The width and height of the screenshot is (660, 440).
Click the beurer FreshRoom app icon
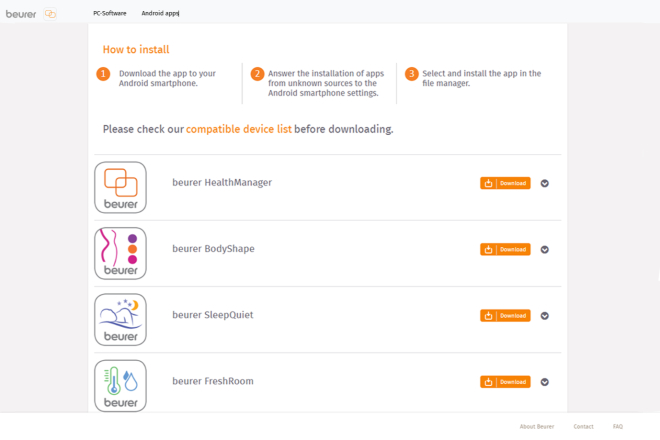[x=120, y=384]
